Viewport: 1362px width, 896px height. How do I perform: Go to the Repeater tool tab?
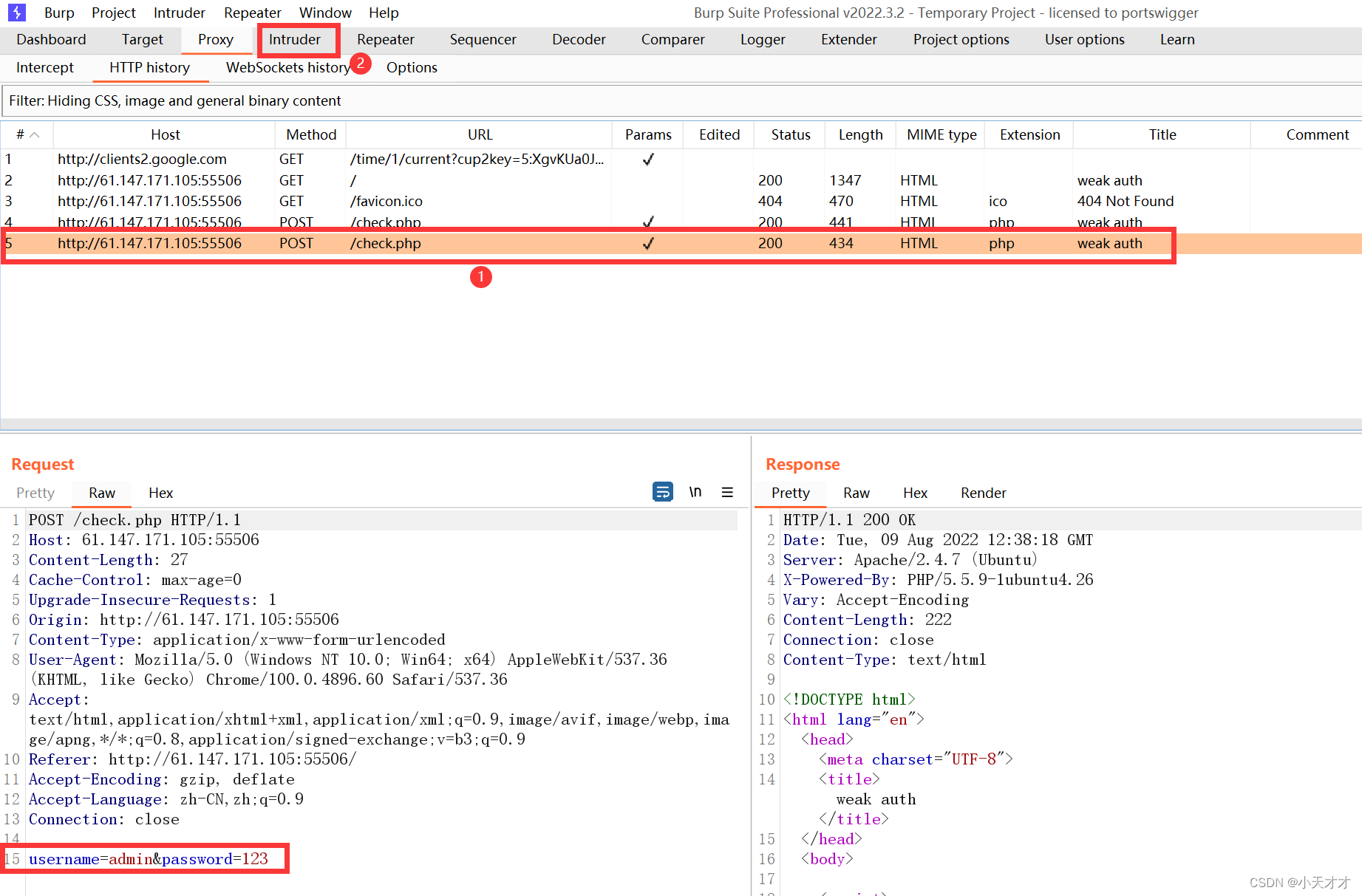pyautogui.click(x=386, y=40)
